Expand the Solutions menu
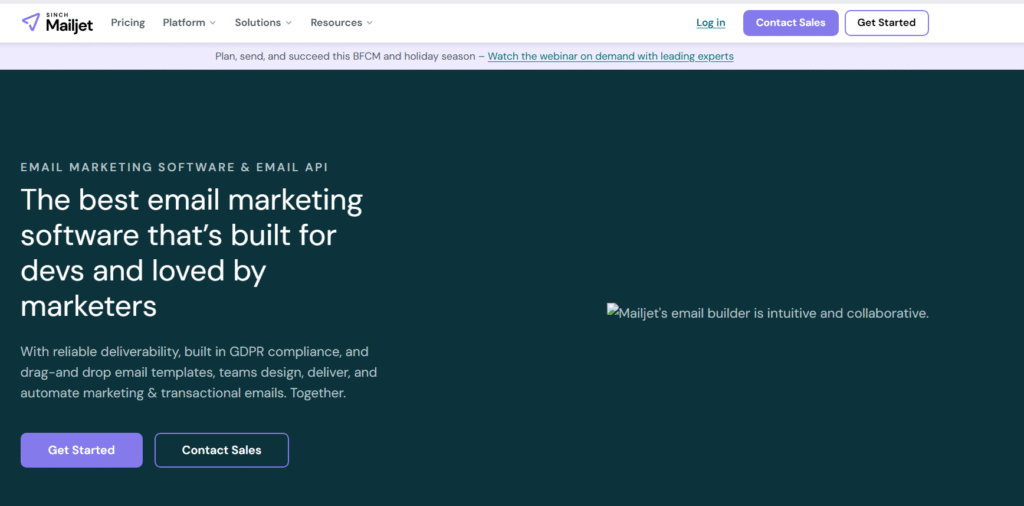Screen dimensions: 1024x506 coord(263,23)
